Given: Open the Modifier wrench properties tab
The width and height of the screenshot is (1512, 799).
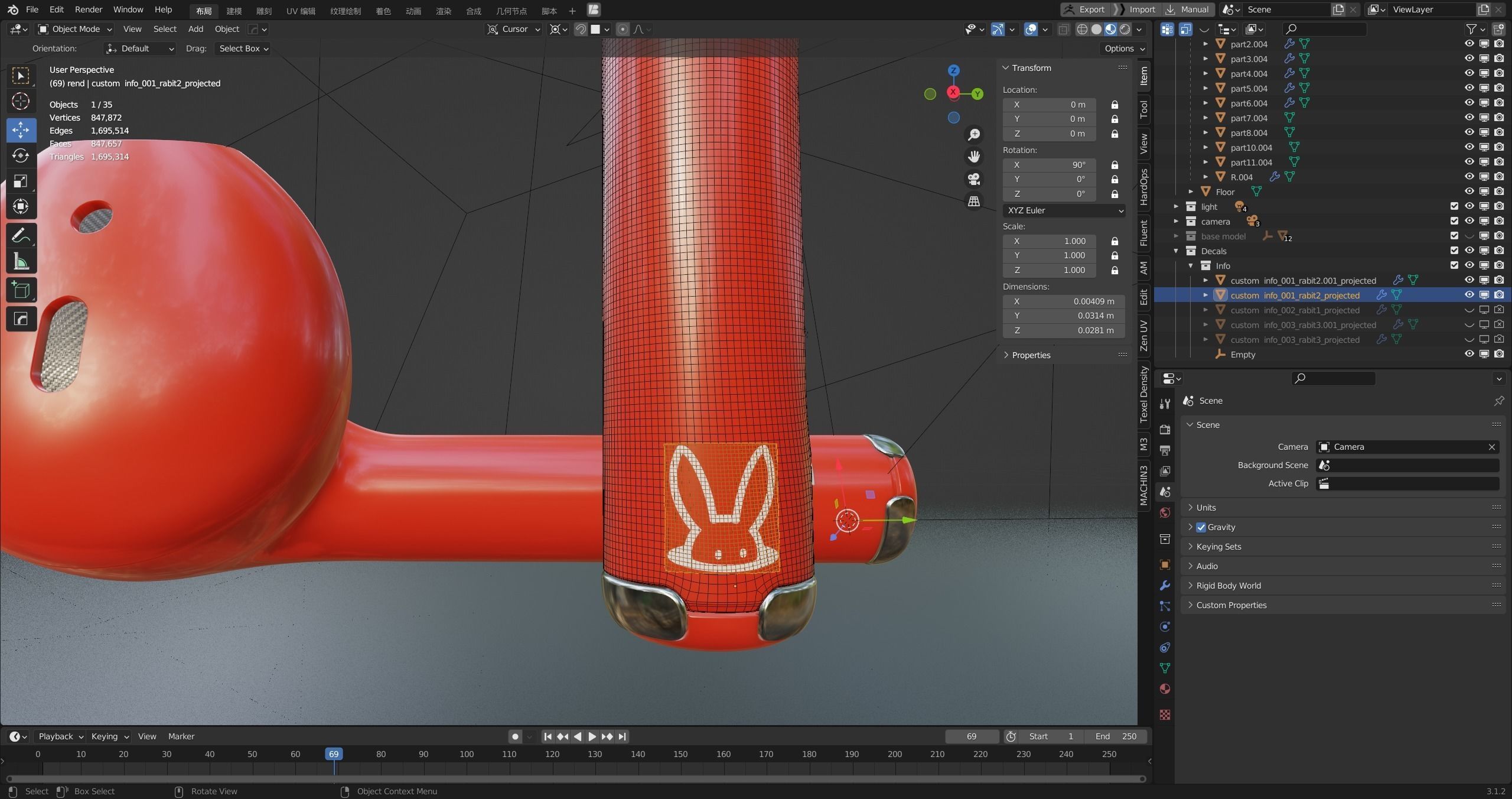Looking at the screenshot, I should (x=1165, y=586).
